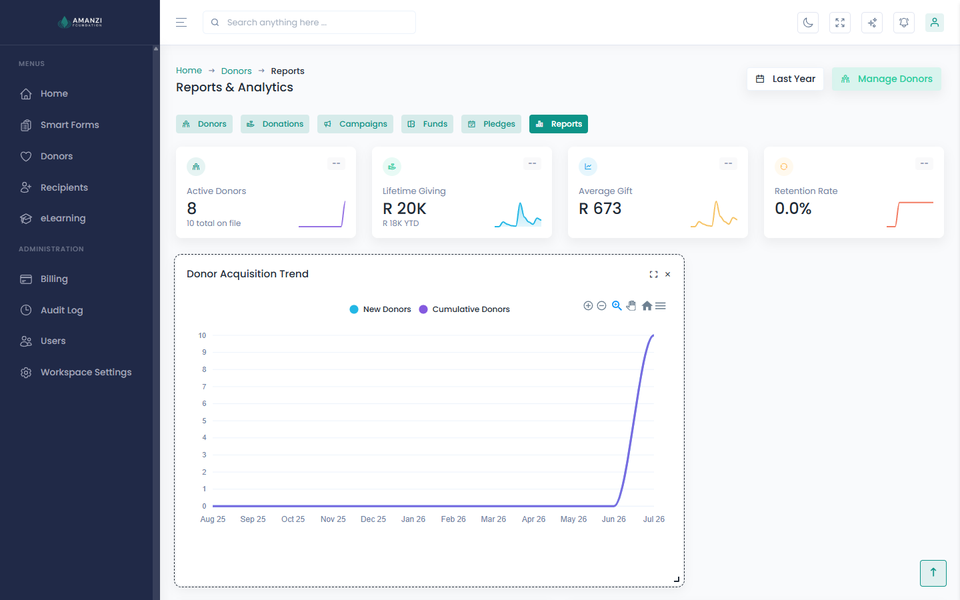Viewport: 960px width, 600px height.
Task: Open the chart export hamburger menu
Action: (661, 306)
